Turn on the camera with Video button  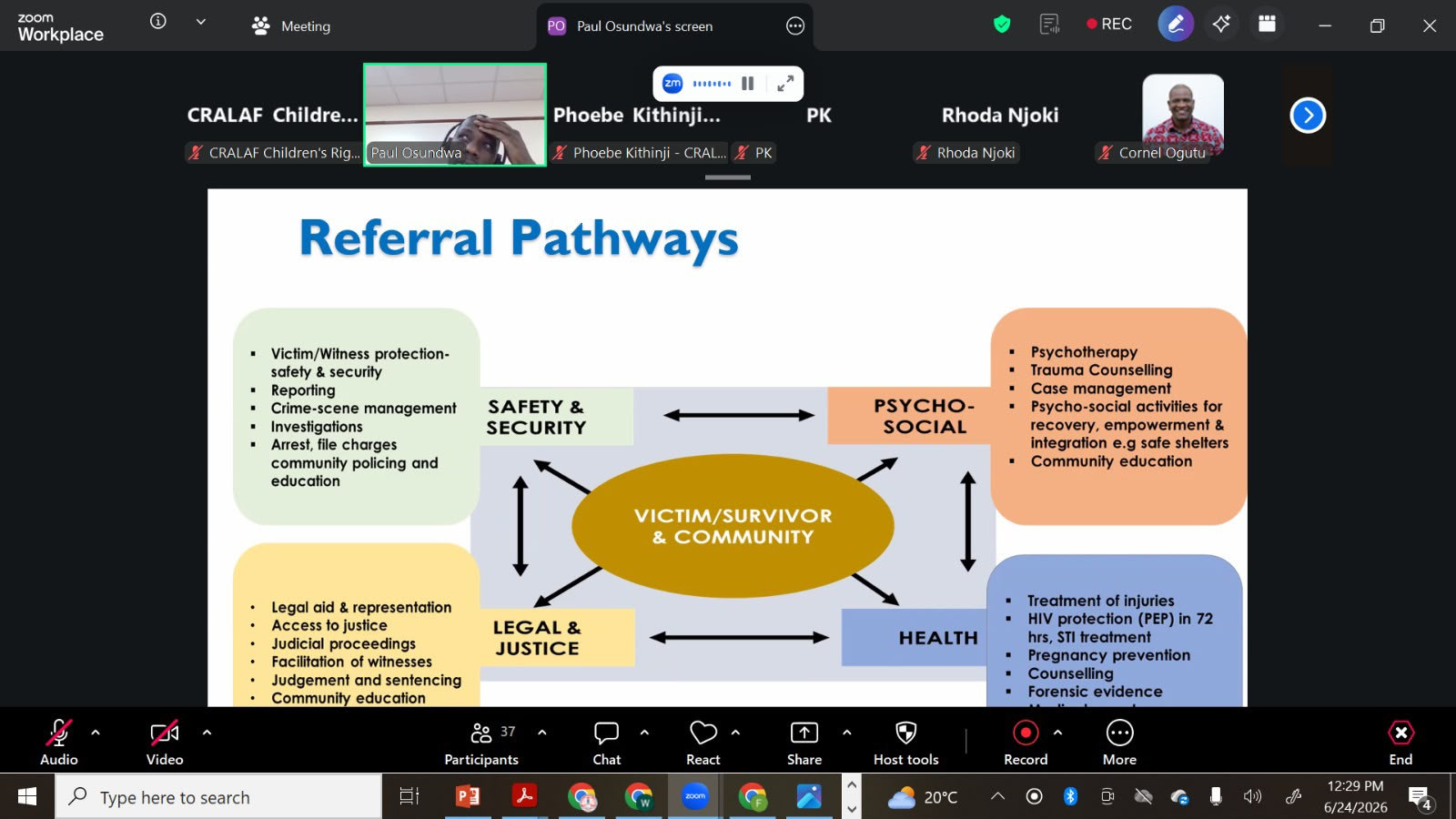(x=165, y=743)
